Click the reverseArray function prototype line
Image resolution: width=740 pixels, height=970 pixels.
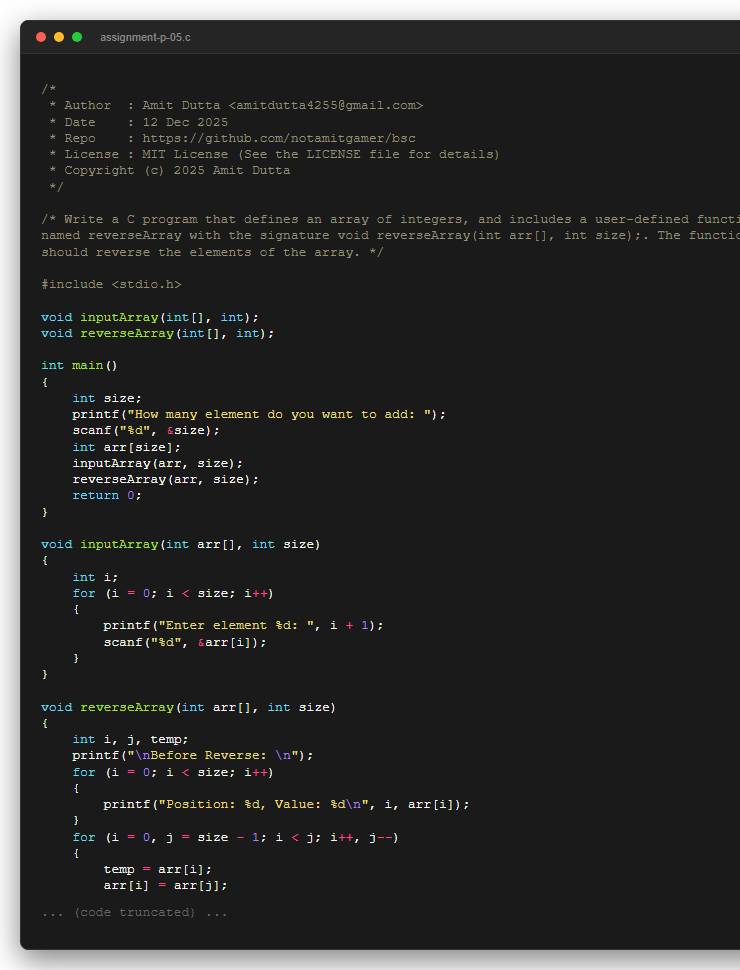click(x=158, y=333)
